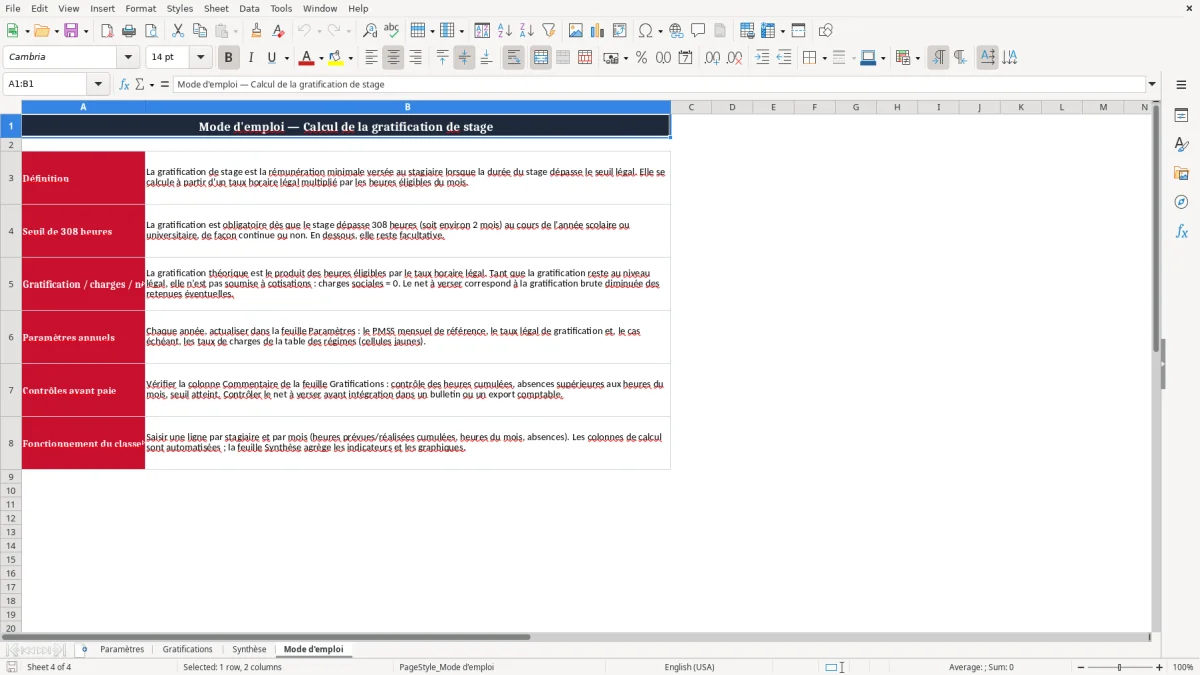
Task: Apply the yellow Background Color swatch
Action: 337,58
